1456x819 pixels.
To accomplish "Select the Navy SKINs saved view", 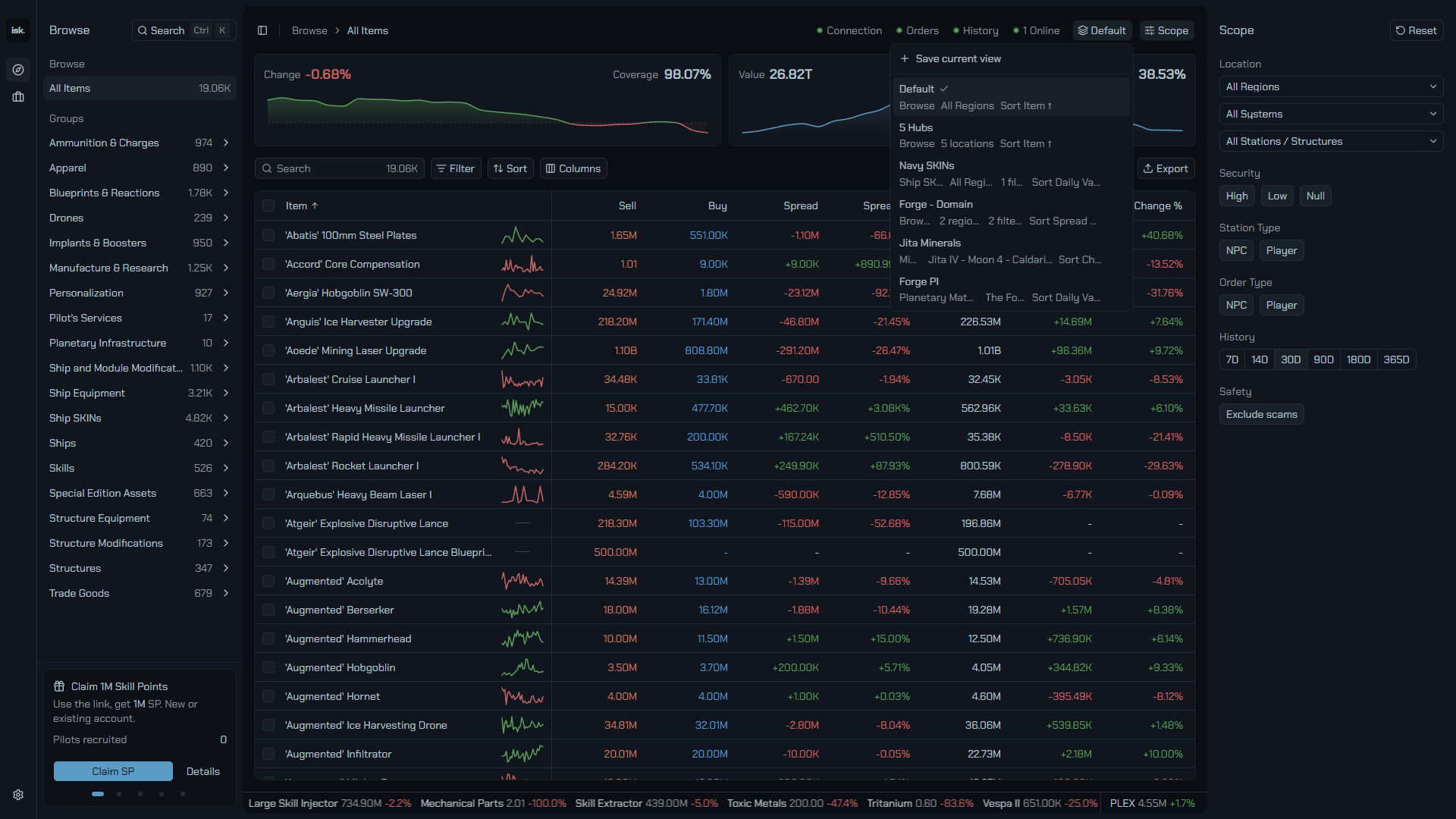I will pos(1012,174).
